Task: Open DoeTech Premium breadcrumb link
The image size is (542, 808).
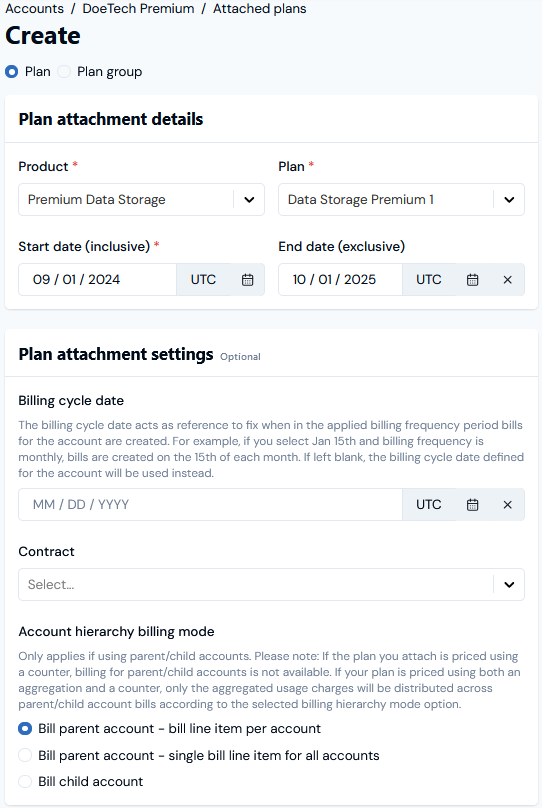Action: [x=139, y=9]
